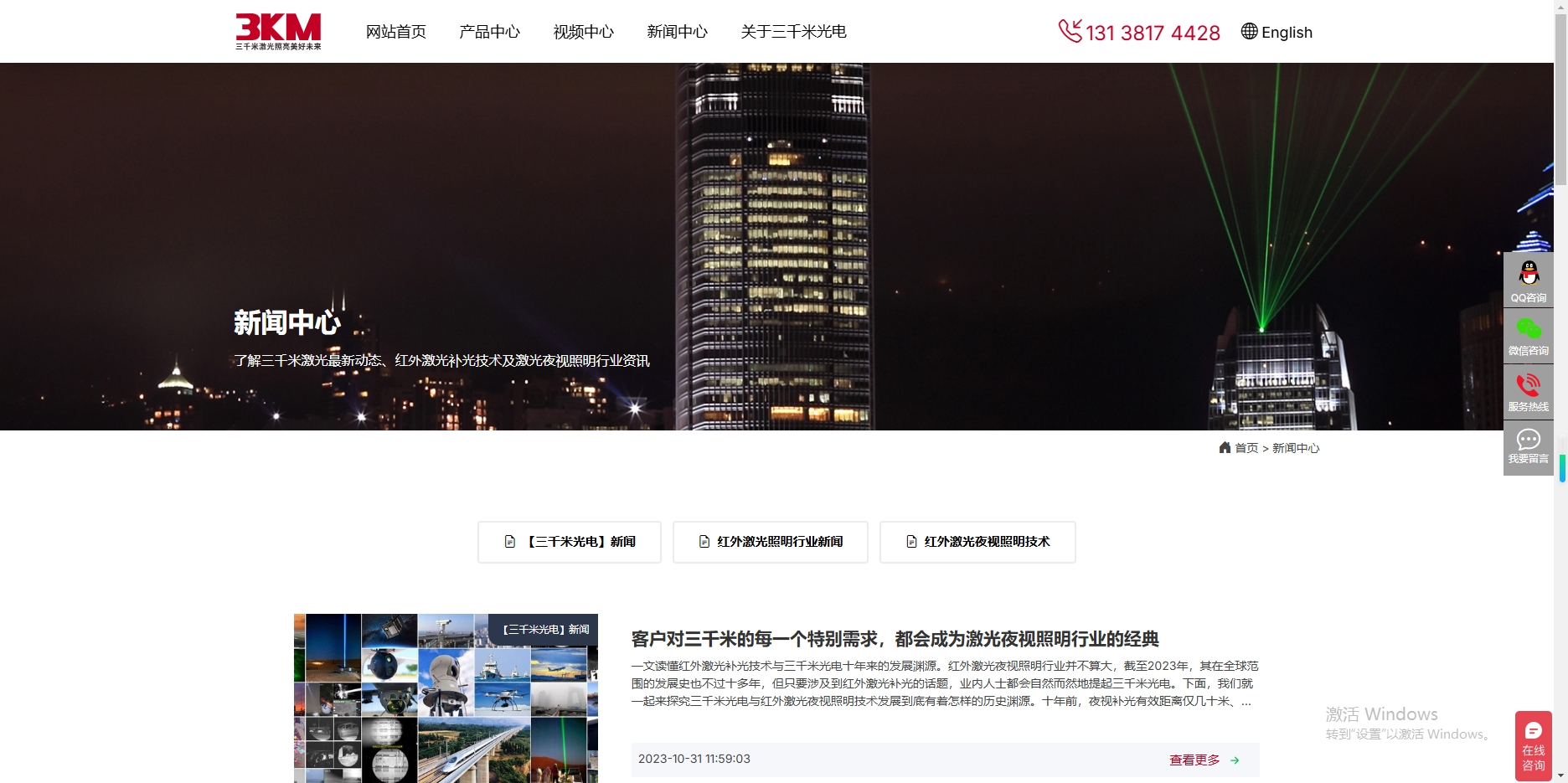Open the 视频中心 menu item
Image resolution: width=1568 pixels, height=783 pixels.
583,32
